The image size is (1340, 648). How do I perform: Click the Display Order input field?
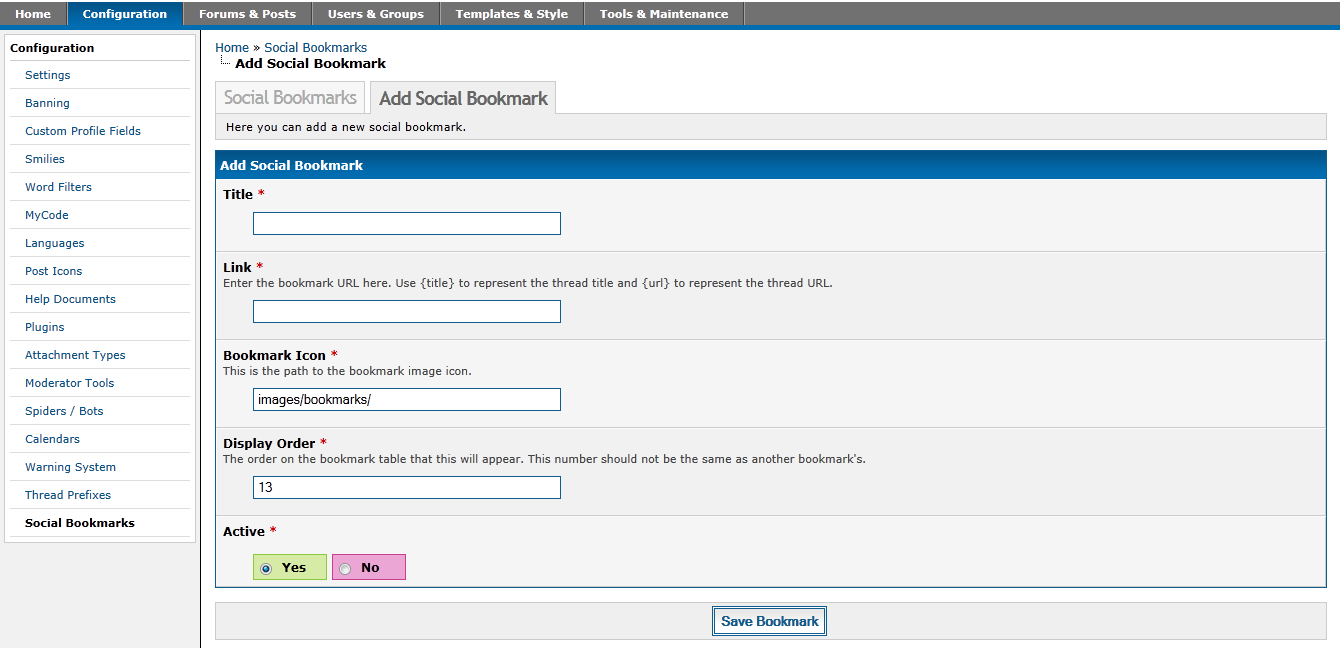point(406,487)
